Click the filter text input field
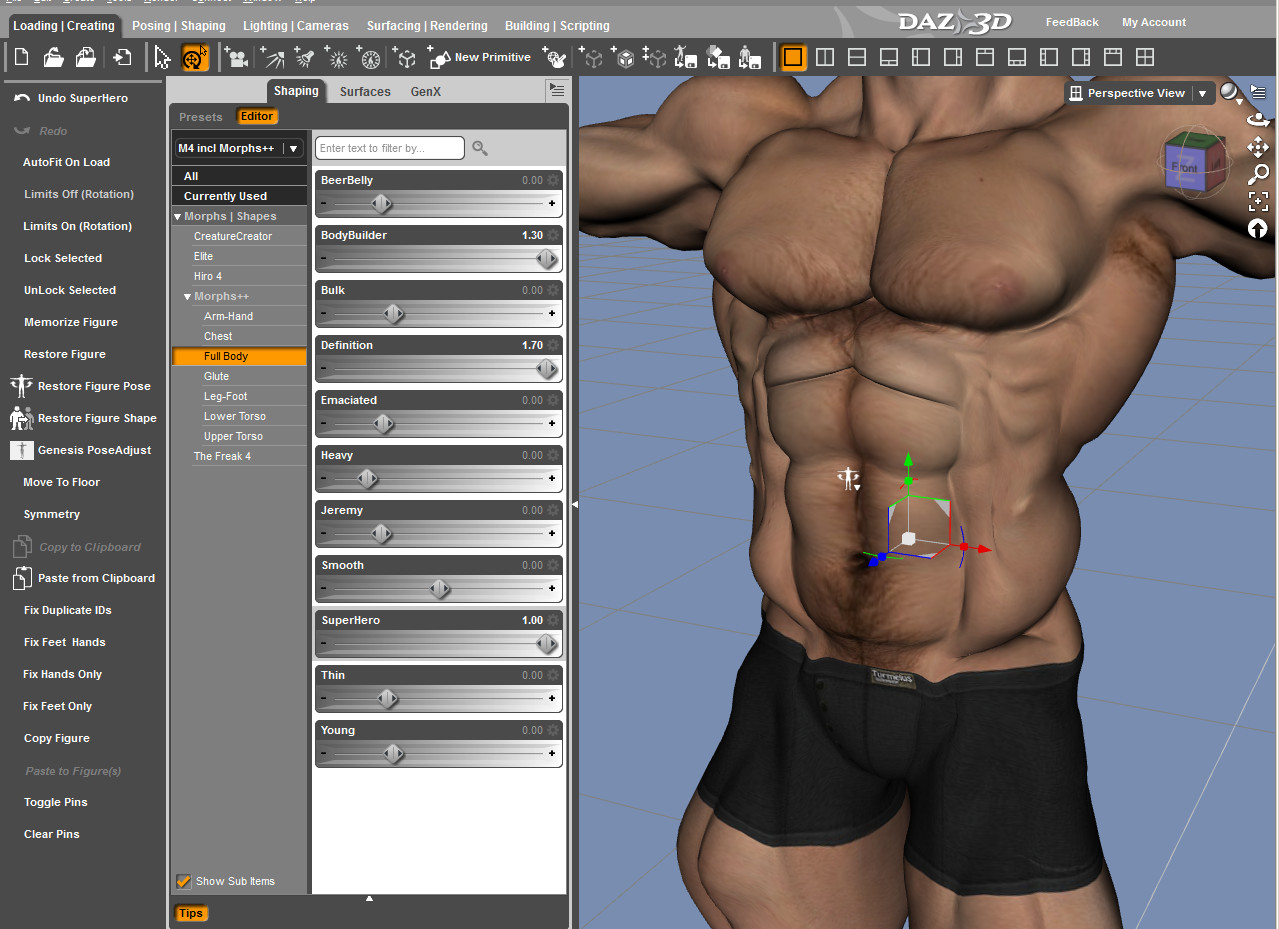Image resolution: width=1279 pixels, height=929 pixels. [x=390, y=148]
